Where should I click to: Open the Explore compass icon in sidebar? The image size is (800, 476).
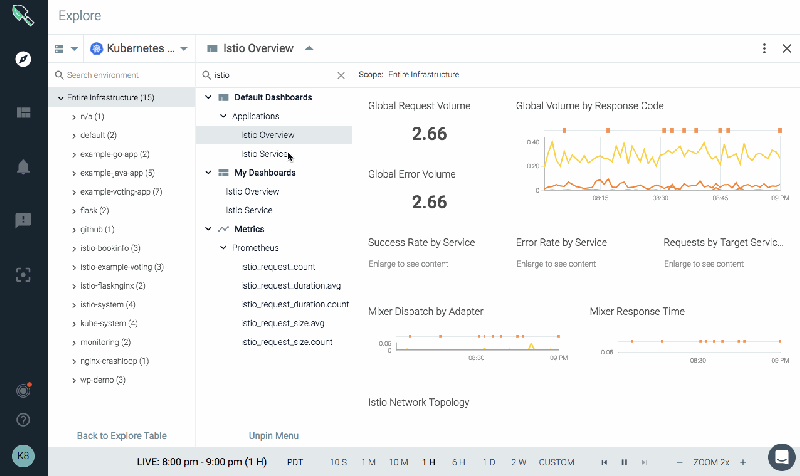(23, 59)
